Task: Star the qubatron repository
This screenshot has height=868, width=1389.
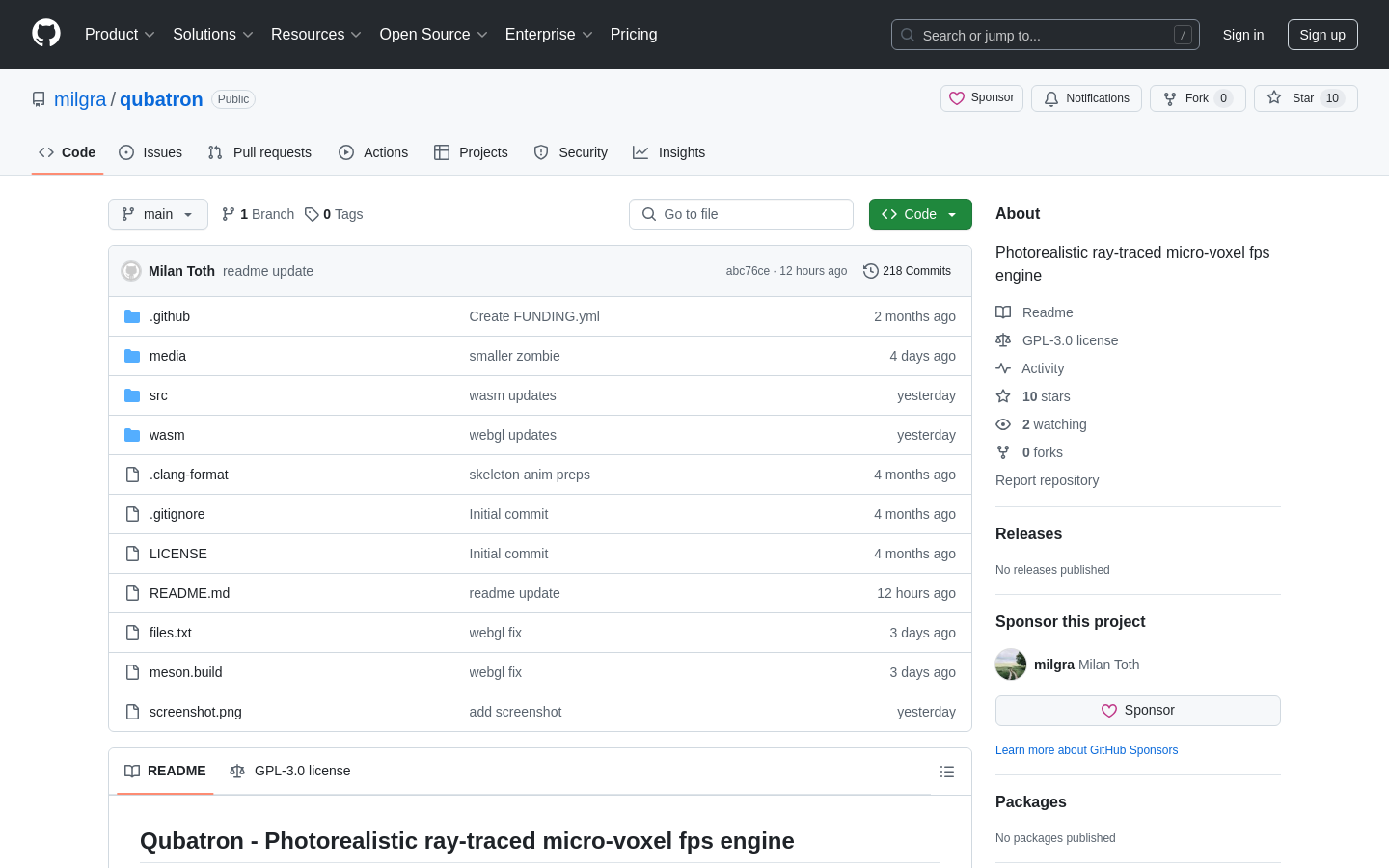Action: [x=1305, y=98]
